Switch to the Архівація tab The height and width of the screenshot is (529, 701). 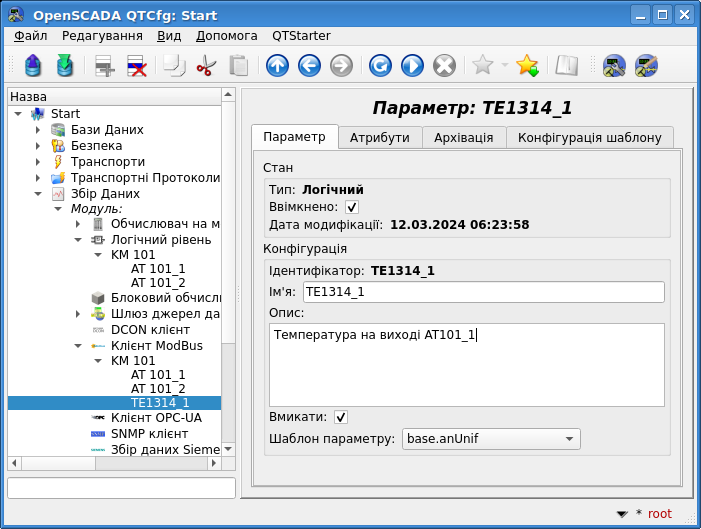point(463,137)
